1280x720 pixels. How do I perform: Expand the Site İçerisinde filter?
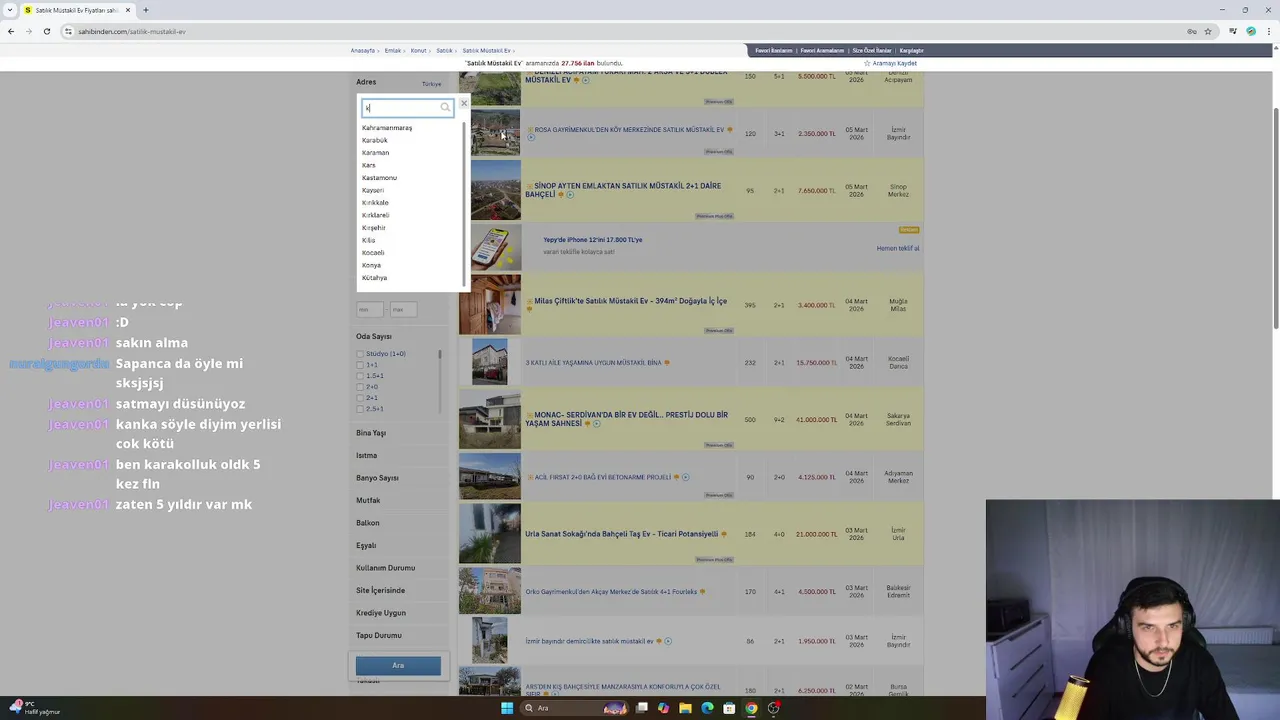pyautogui.click(x=380, y=591)
